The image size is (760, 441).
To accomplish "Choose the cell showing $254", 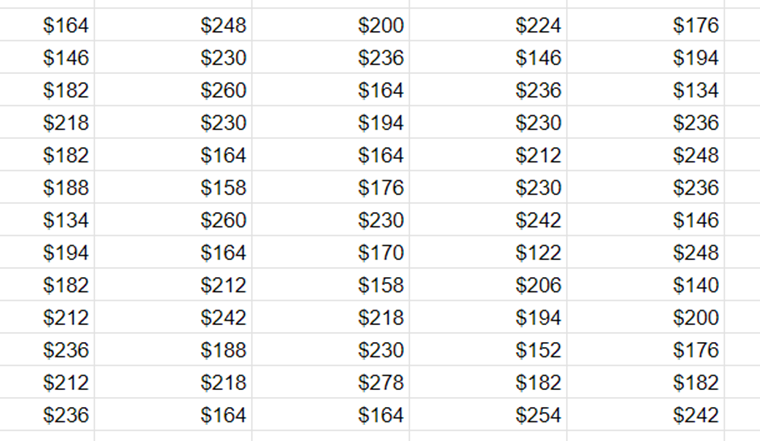I will [488, 414].
